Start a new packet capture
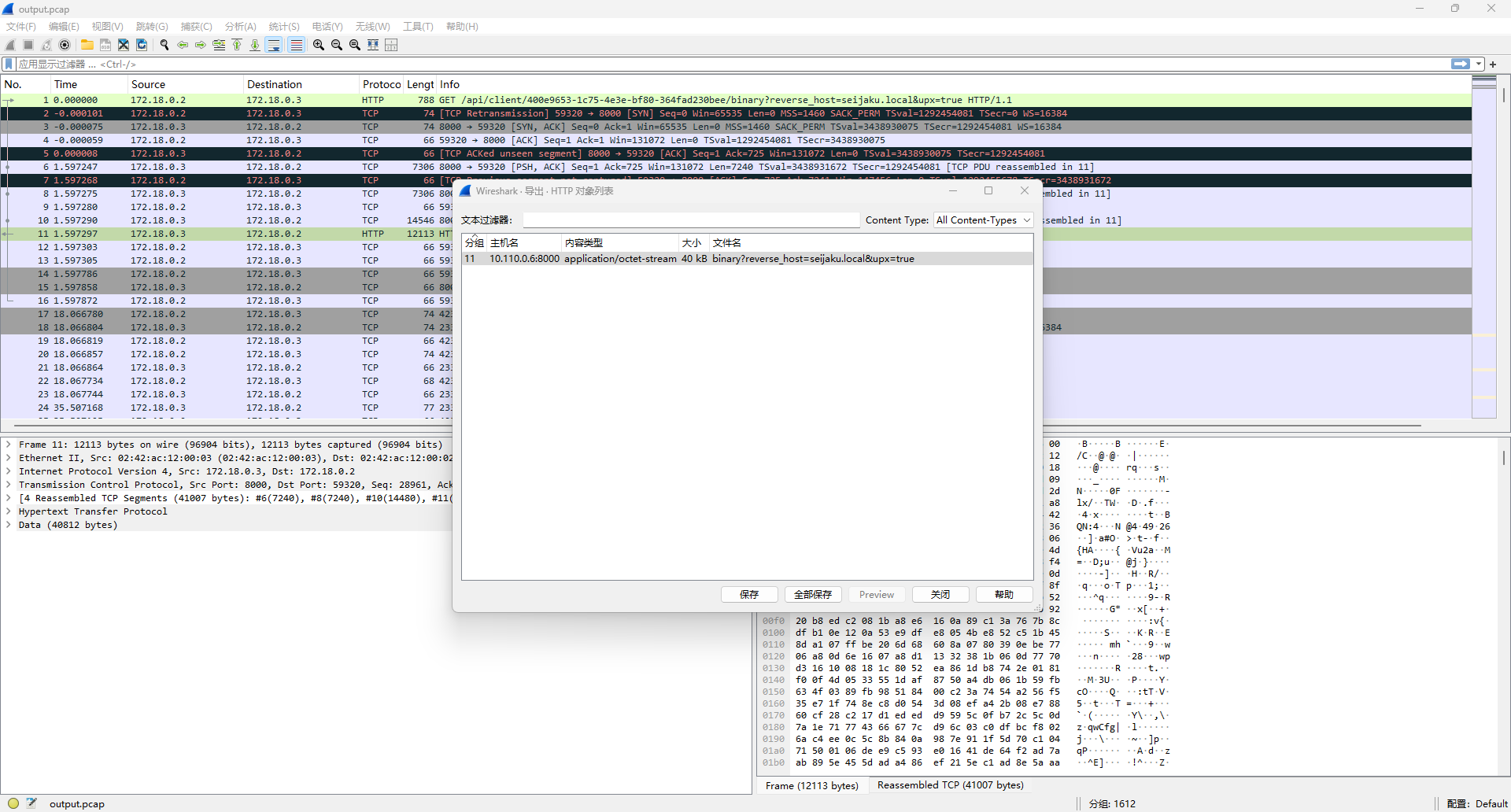The height and width of the screenshot is (812, 1511). [10, 45]
